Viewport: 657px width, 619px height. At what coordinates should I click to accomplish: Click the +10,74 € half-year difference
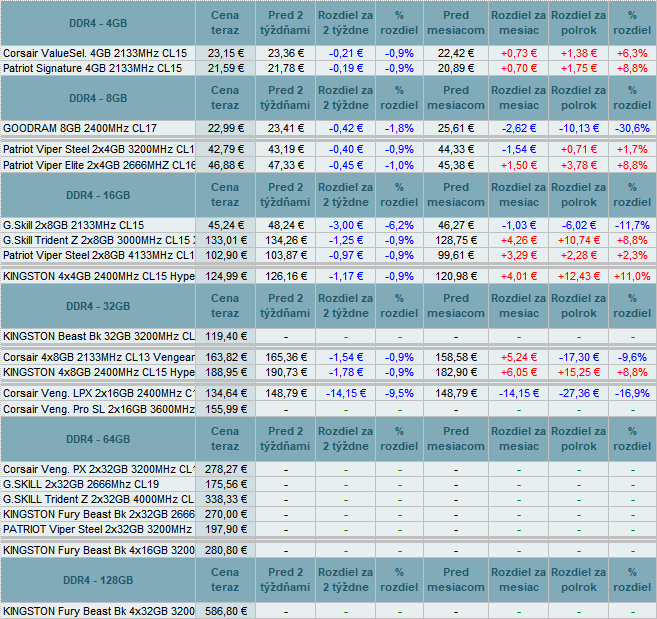[579, 240]
